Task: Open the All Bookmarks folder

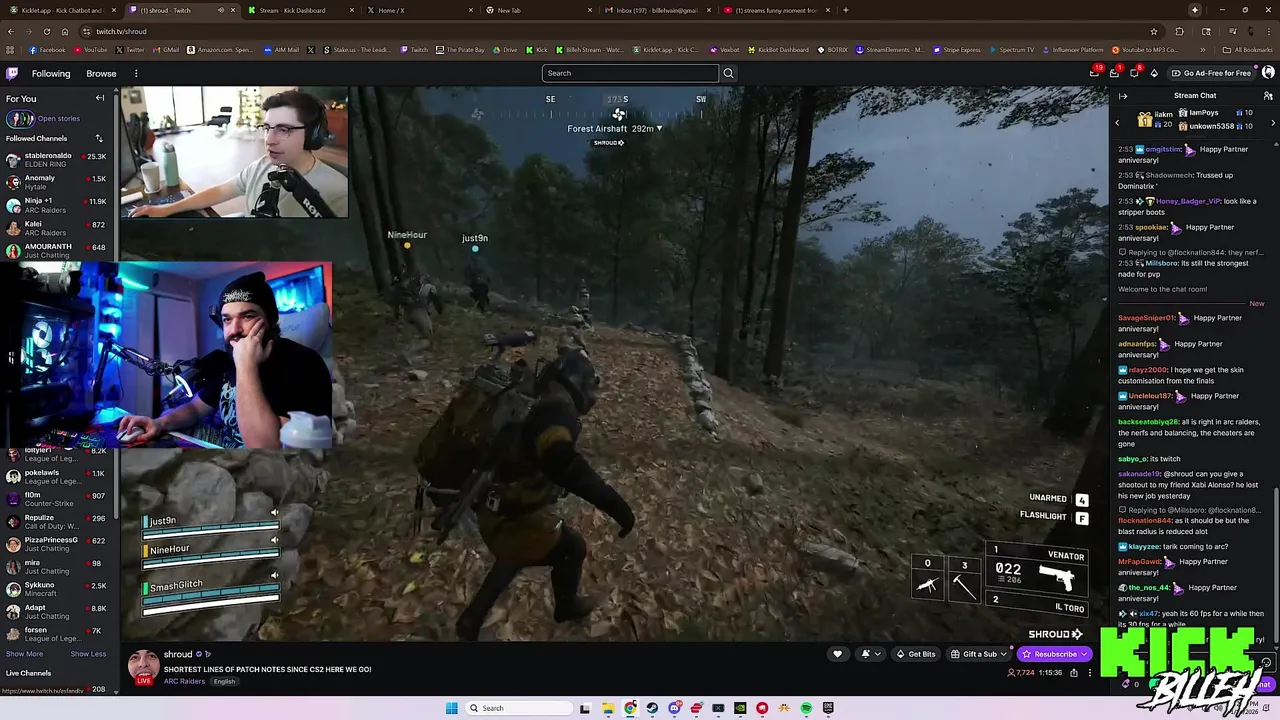Action: [x=1248, y=50]
